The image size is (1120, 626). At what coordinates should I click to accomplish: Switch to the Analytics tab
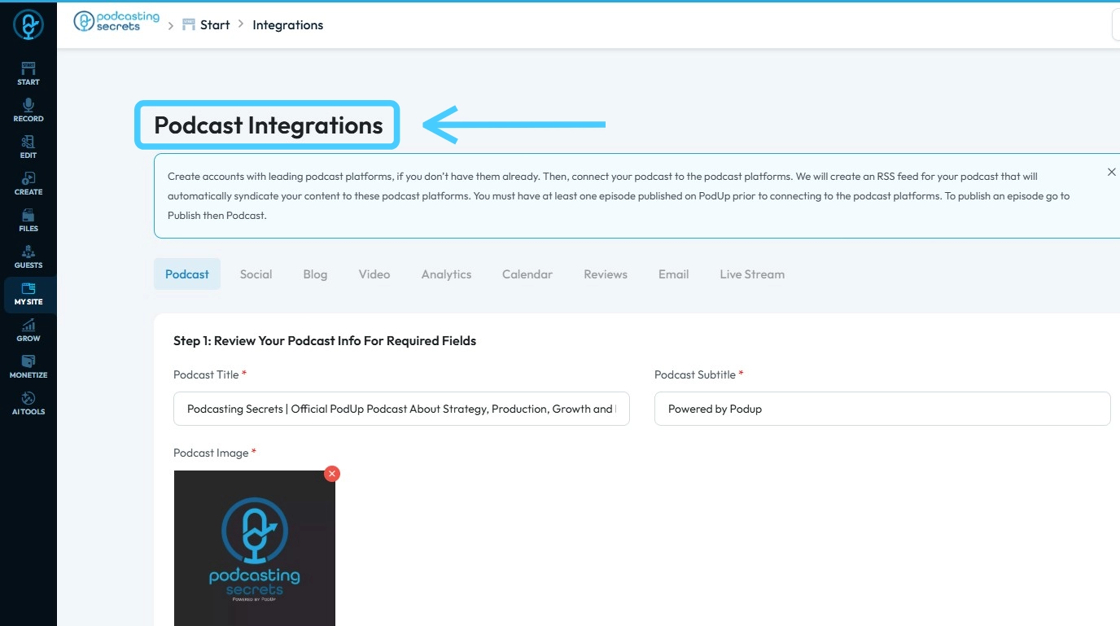pos(446,274)
